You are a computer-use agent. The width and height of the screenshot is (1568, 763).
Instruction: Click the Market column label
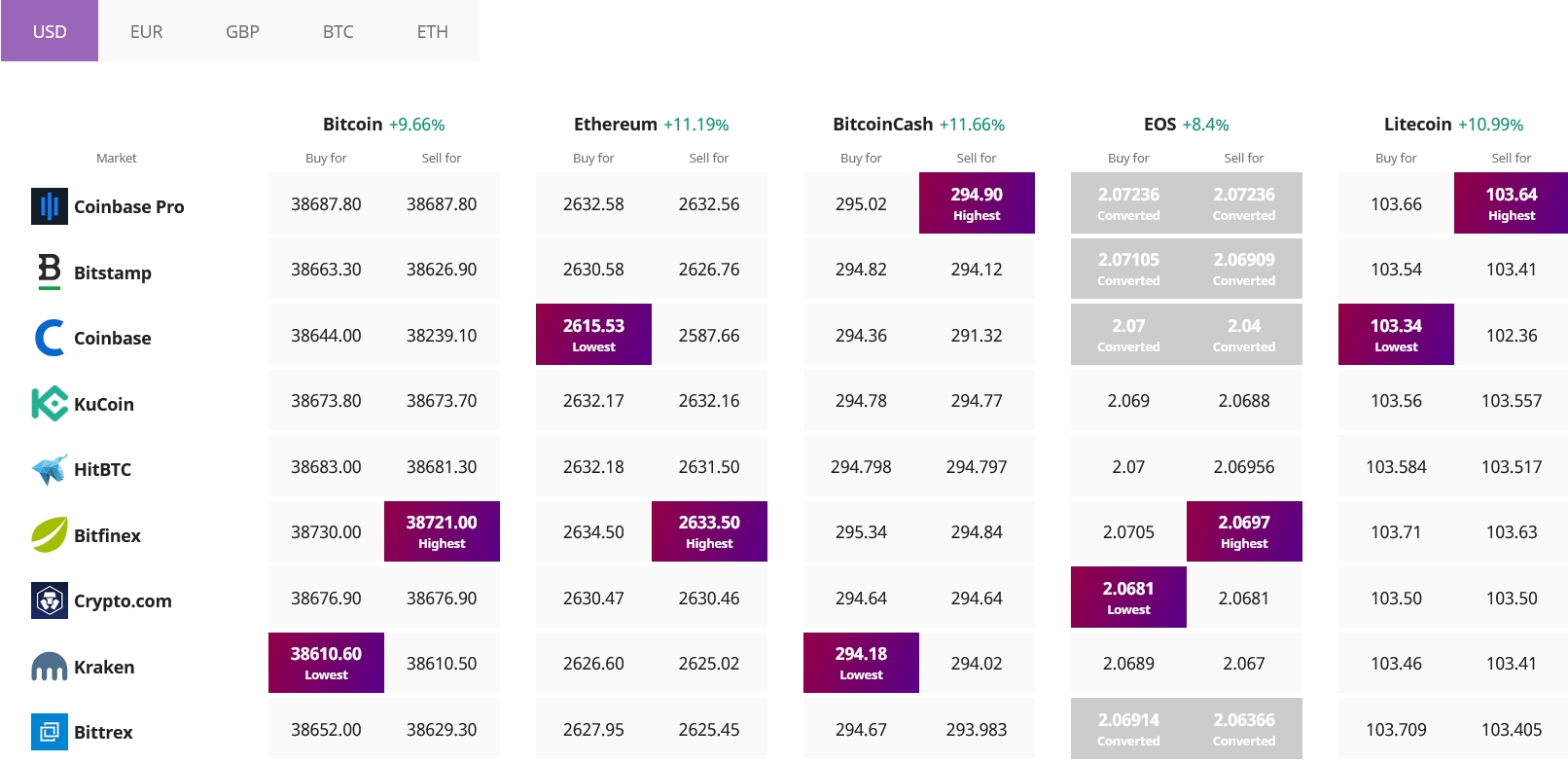(117, 158)
